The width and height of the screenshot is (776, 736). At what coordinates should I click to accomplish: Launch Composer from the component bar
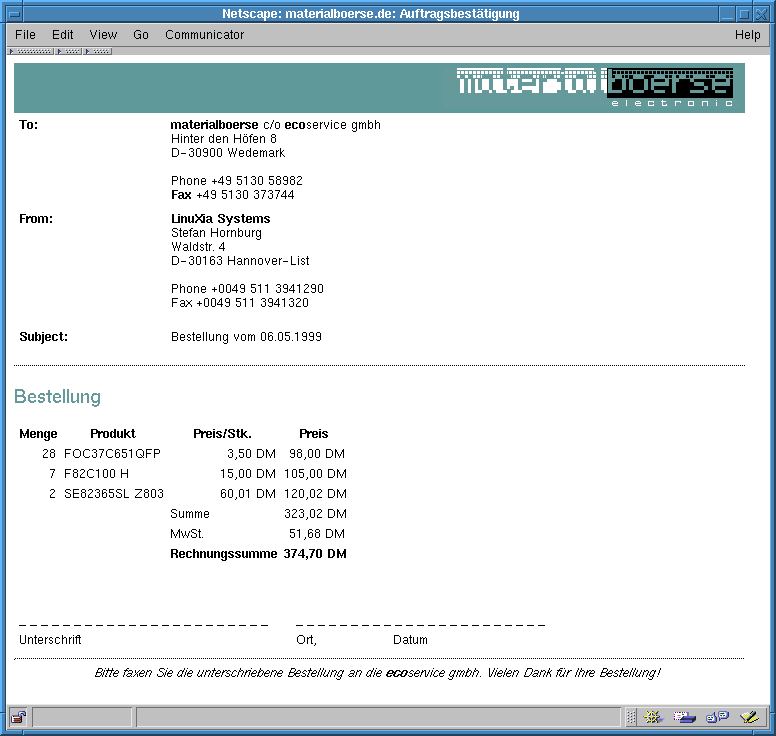(x=748, y=717)
